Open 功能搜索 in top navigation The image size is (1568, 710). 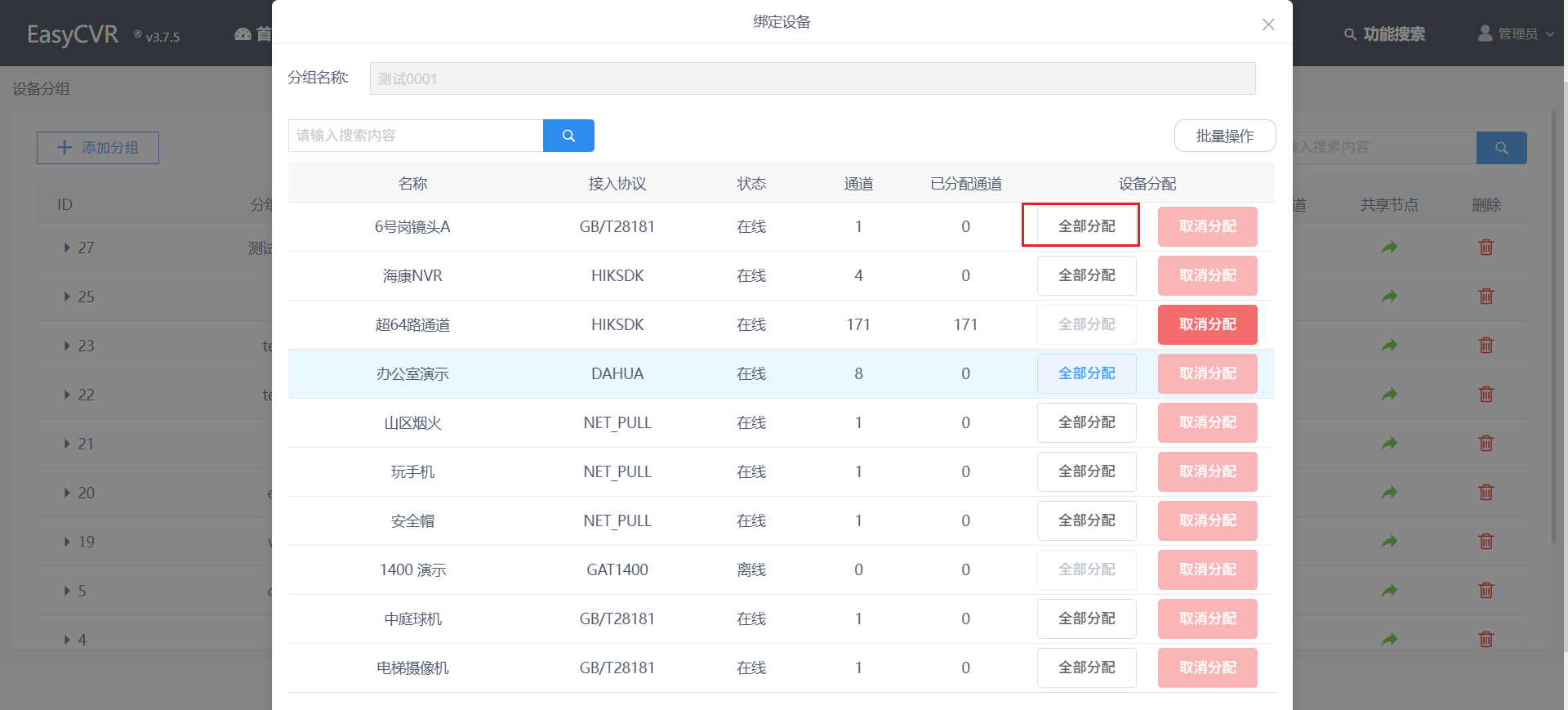click(1385, 34)
